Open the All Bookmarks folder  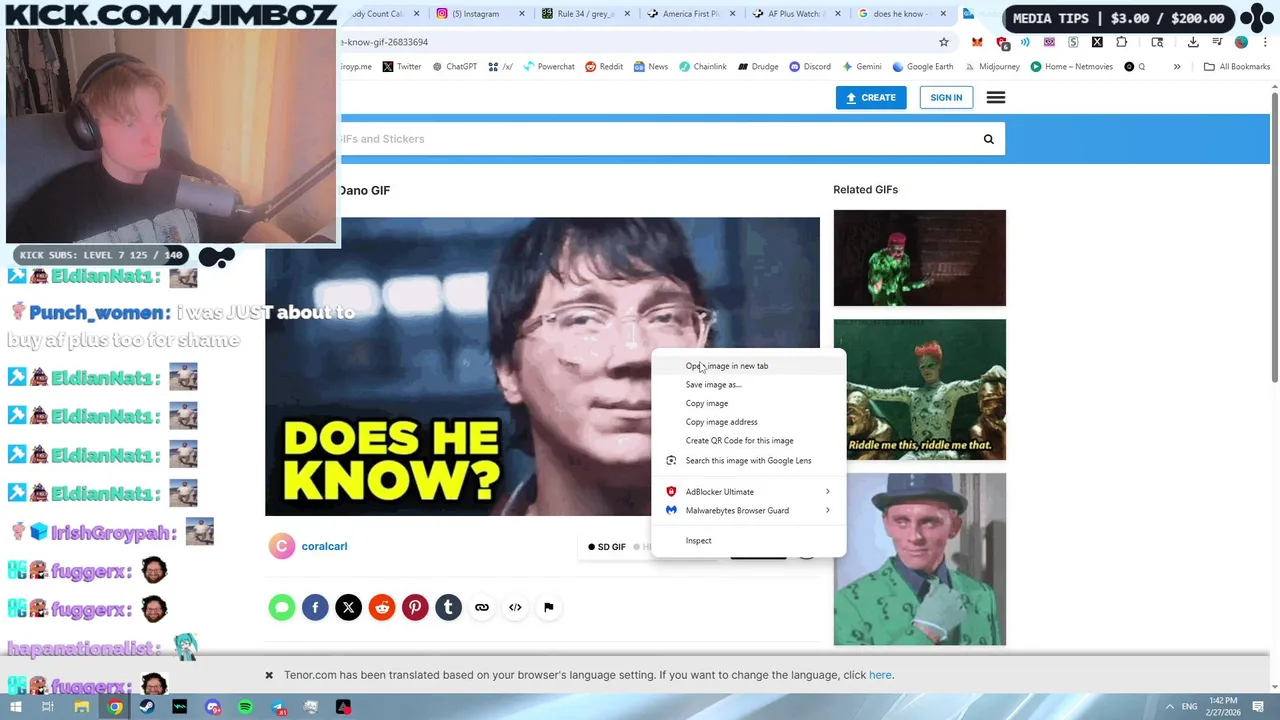[x=1237, y=67]
